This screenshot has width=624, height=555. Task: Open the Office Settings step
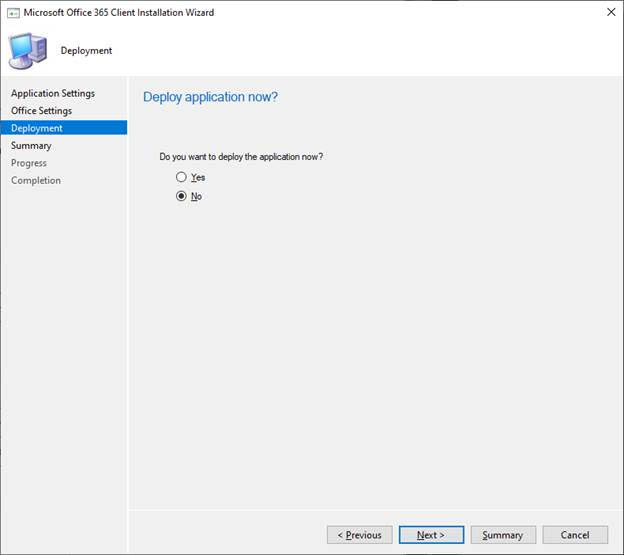click(41, 111)
